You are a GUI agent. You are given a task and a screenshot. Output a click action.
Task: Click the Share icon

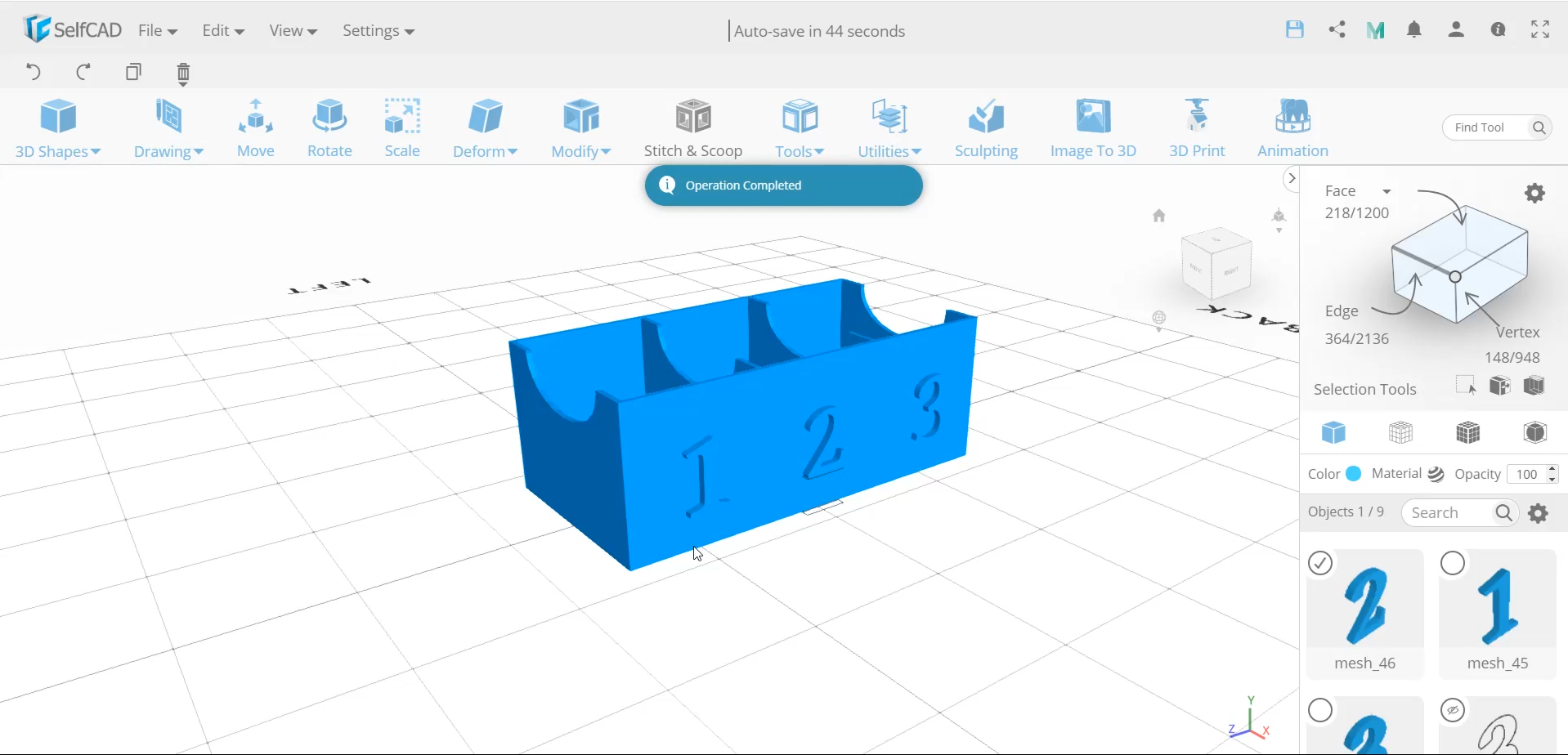[x=1337, y=29]
